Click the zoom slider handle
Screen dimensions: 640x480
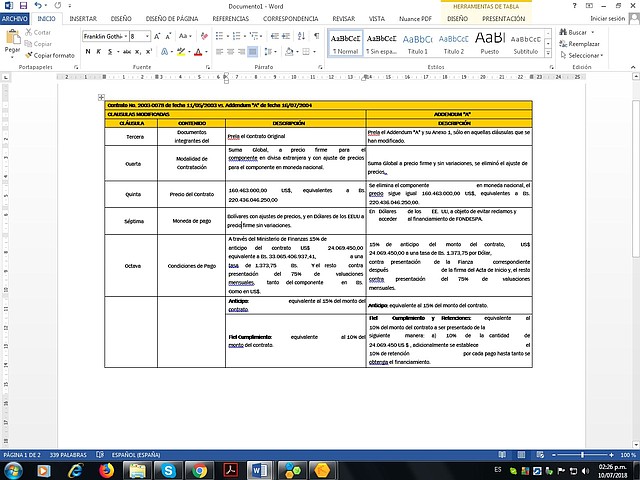point(582,455)
